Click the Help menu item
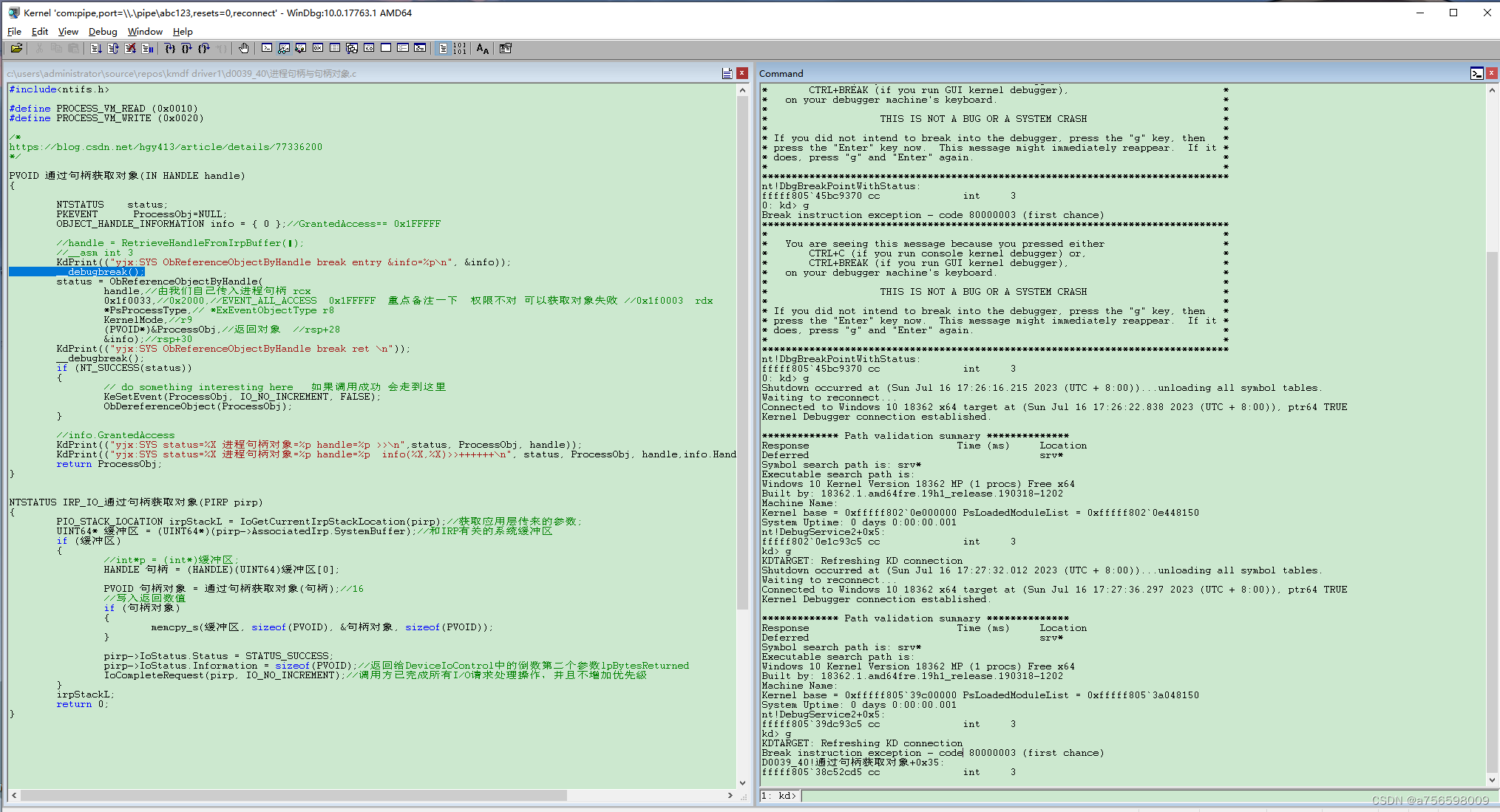 184,32
